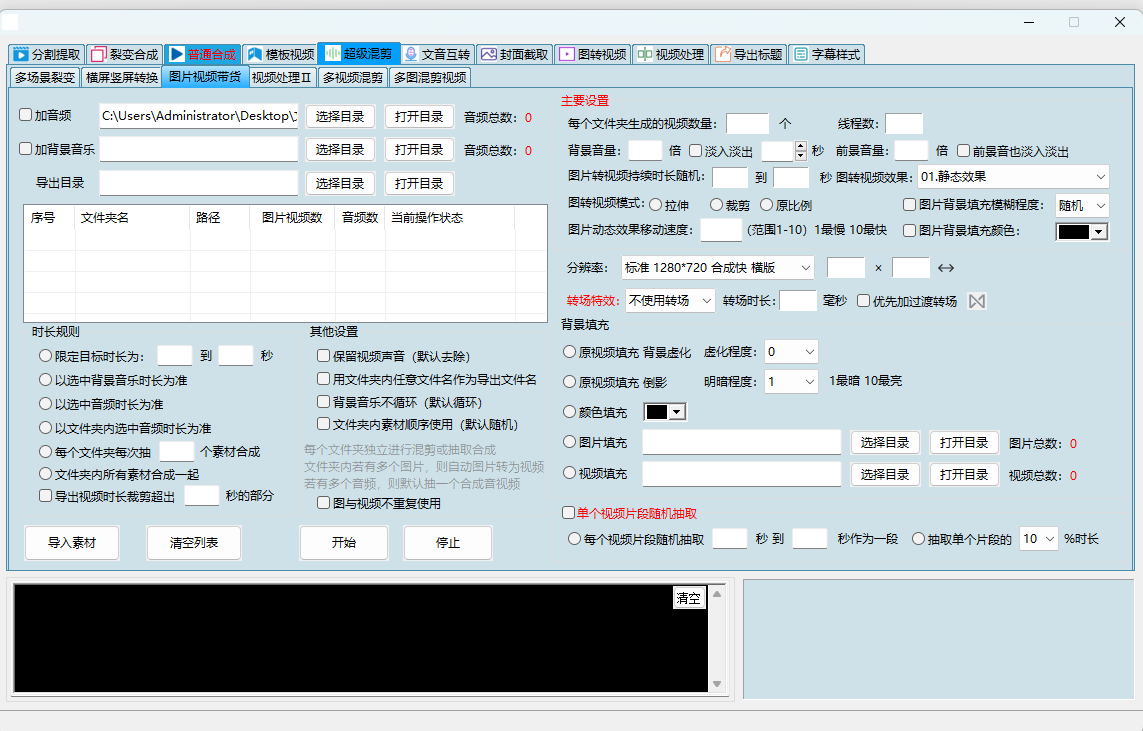Viewport: 1143px width, 731px height.
Task: Select the 模板视频 icon tab
Action: pyautogui.click(x=254, y=54)
